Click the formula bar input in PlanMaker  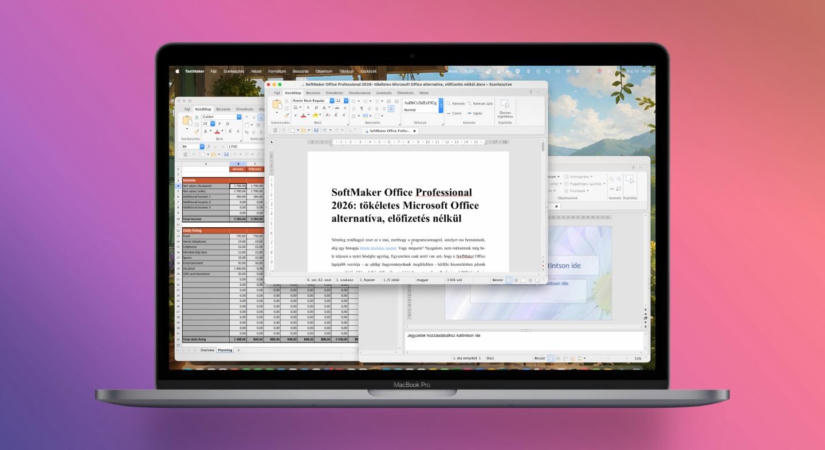tap(246, 146)
